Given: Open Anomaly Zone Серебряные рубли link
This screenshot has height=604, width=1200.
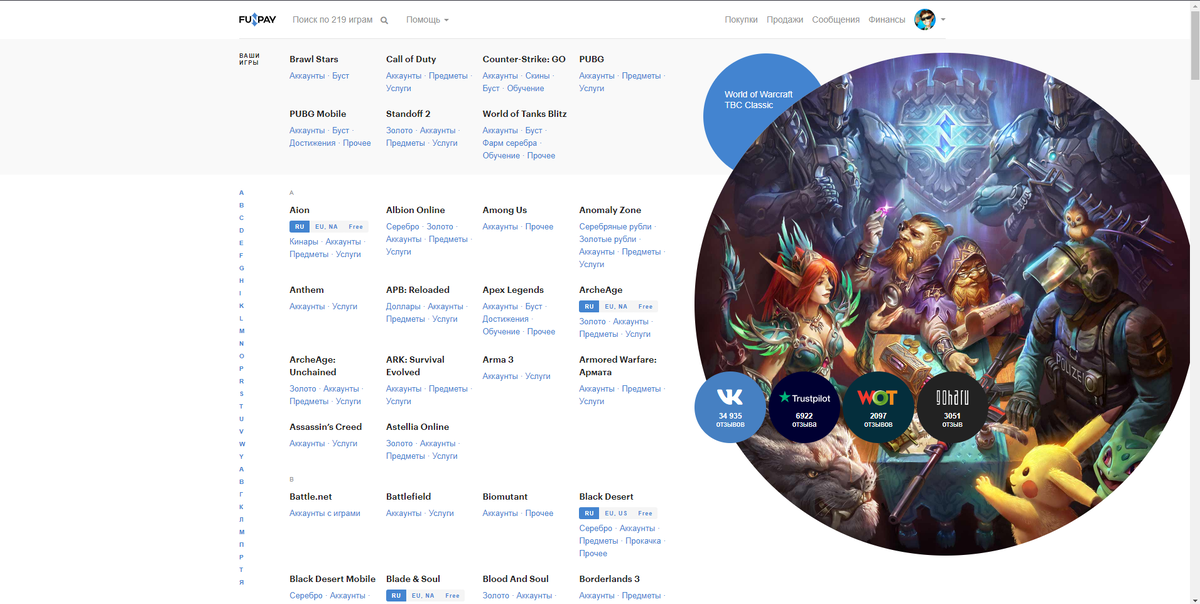Looking at the screenshot, I should click(615, 227).
